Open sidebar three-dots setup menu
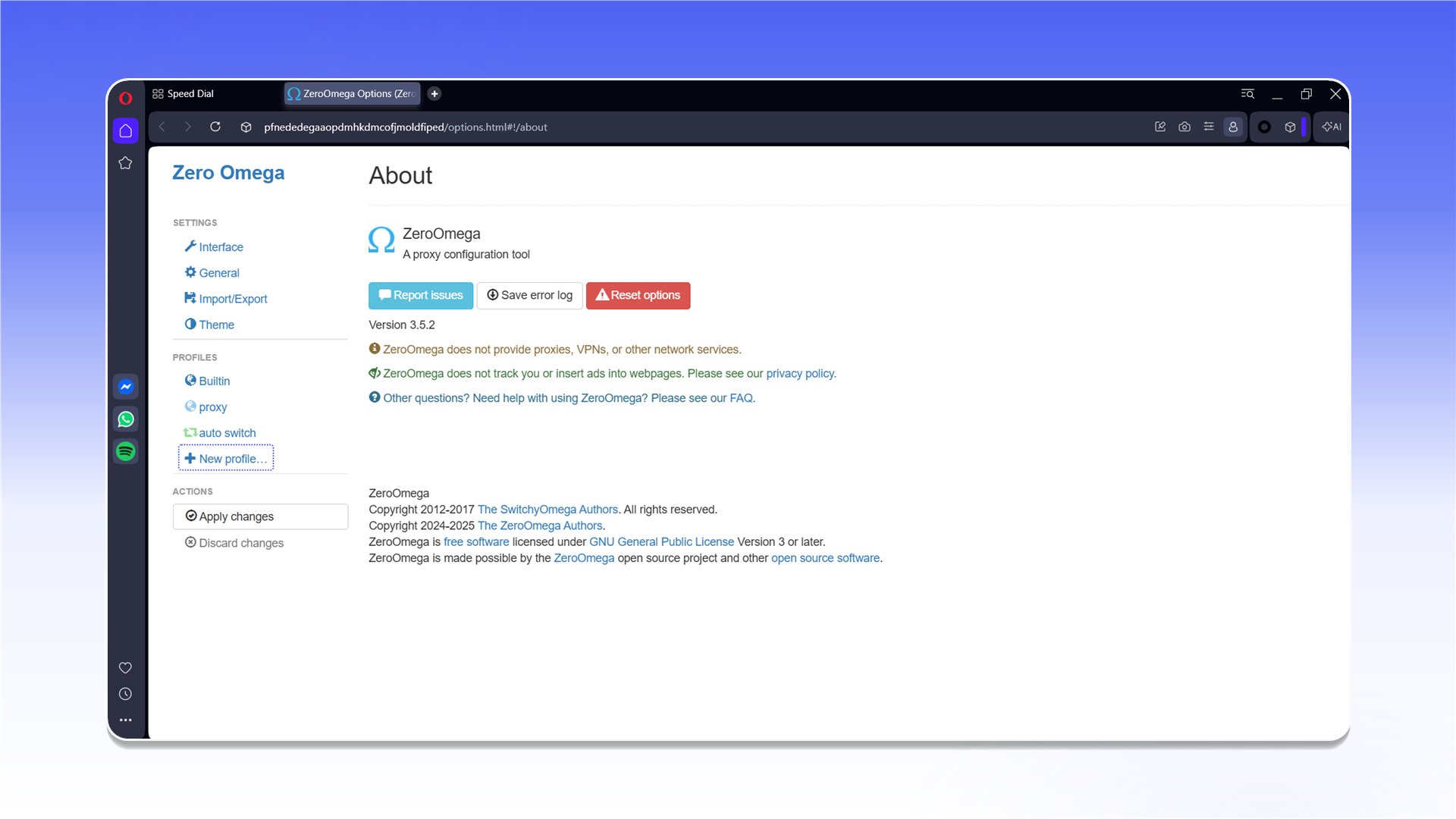1456x819 pixels. [126, 720]
